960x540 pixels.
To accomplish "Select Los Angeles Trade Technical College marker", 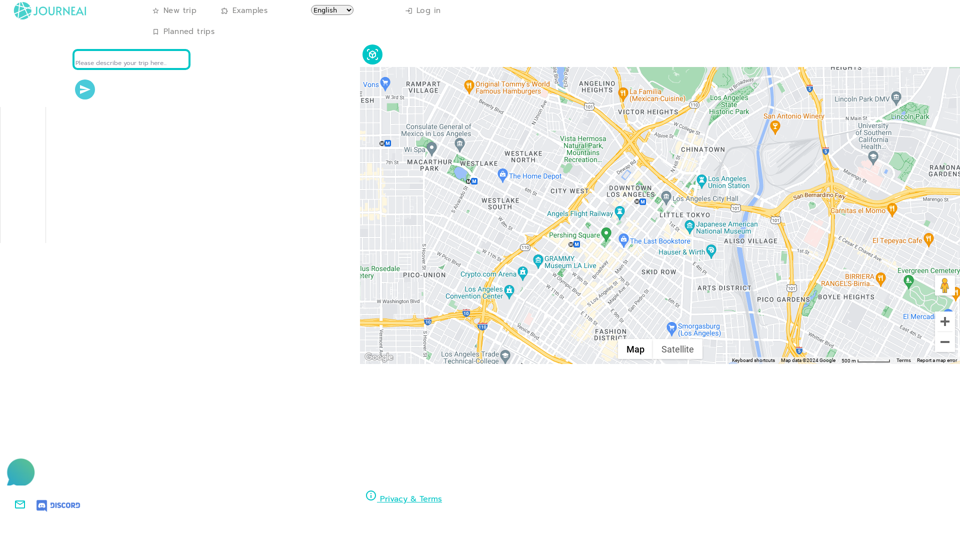I will 505,356.
